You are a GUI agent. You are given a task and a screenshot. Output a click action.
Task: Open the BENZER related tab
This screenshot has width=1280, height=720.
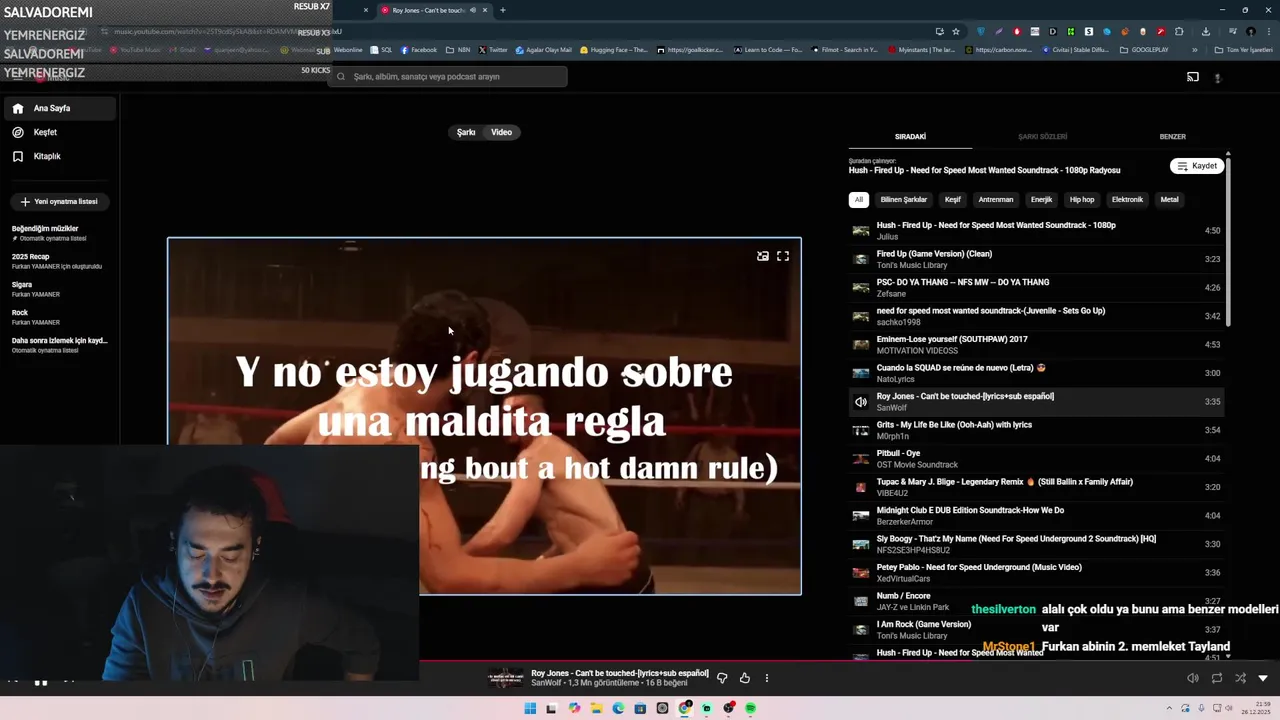[x=1172, y=136]
